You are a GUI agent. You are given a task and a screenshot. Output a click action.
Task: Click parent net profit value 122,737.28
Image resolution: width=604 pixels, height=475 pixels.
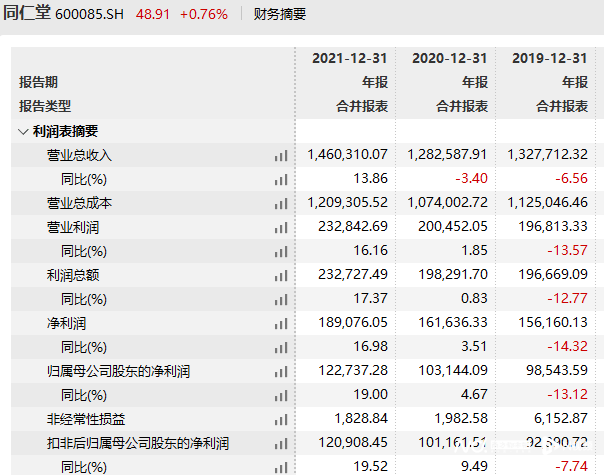point(353,370)
